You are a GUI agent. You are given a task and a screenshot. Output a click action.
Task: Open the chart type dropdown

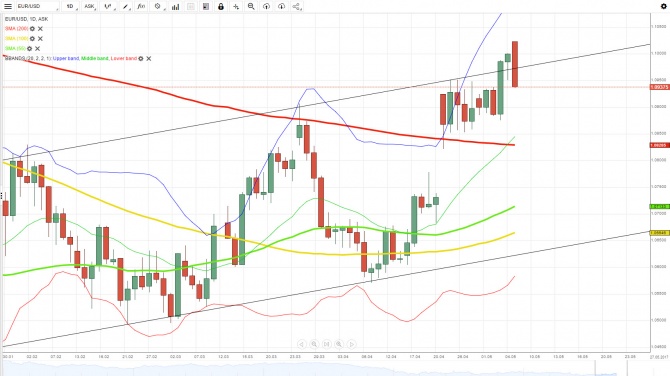click(x=108, y=6)
